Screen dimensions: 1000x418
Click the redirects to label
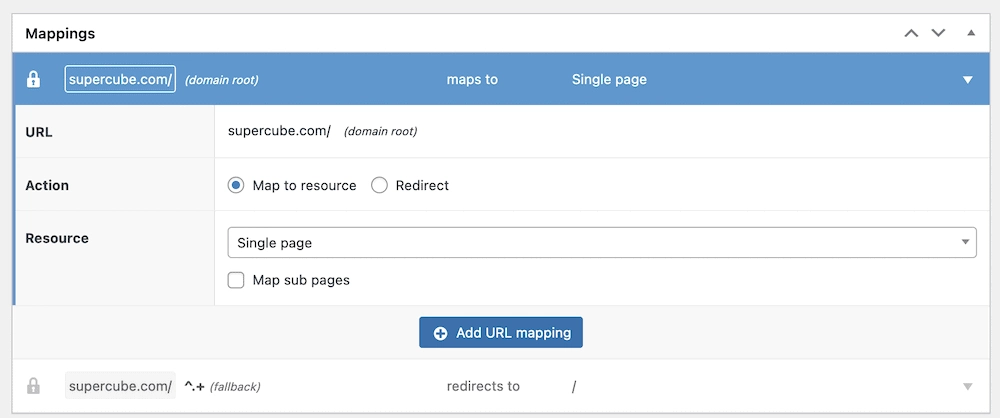[x=483, y=386]
